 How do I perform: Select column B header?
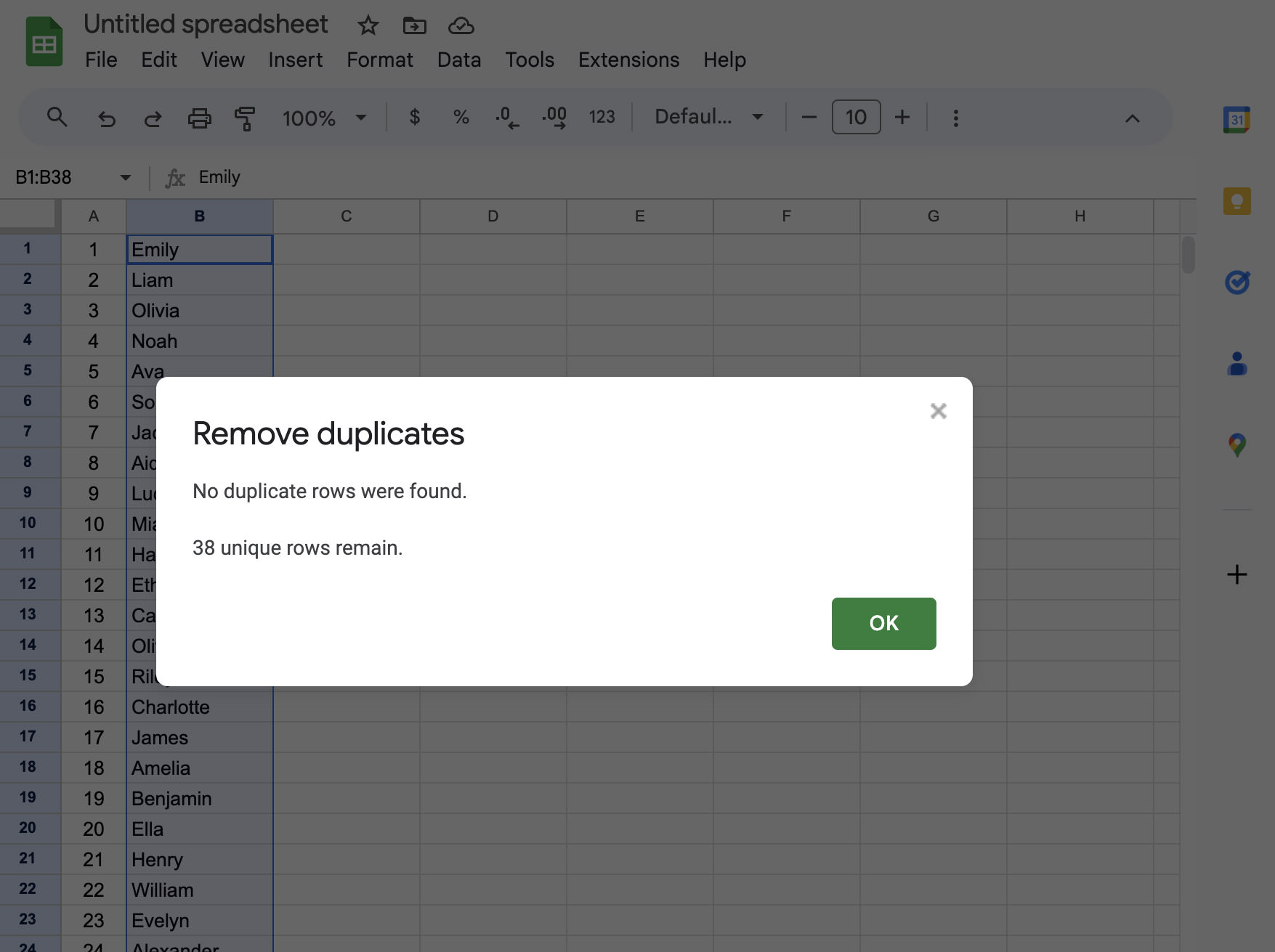click(200, 216)
